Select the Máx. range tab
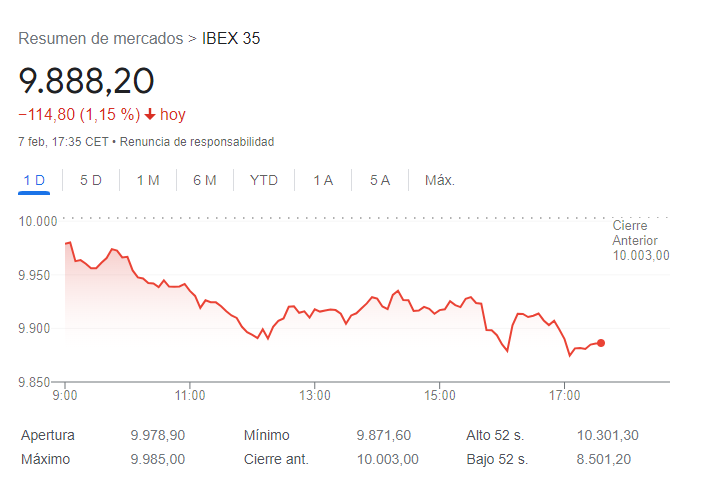 click(440, 180)
